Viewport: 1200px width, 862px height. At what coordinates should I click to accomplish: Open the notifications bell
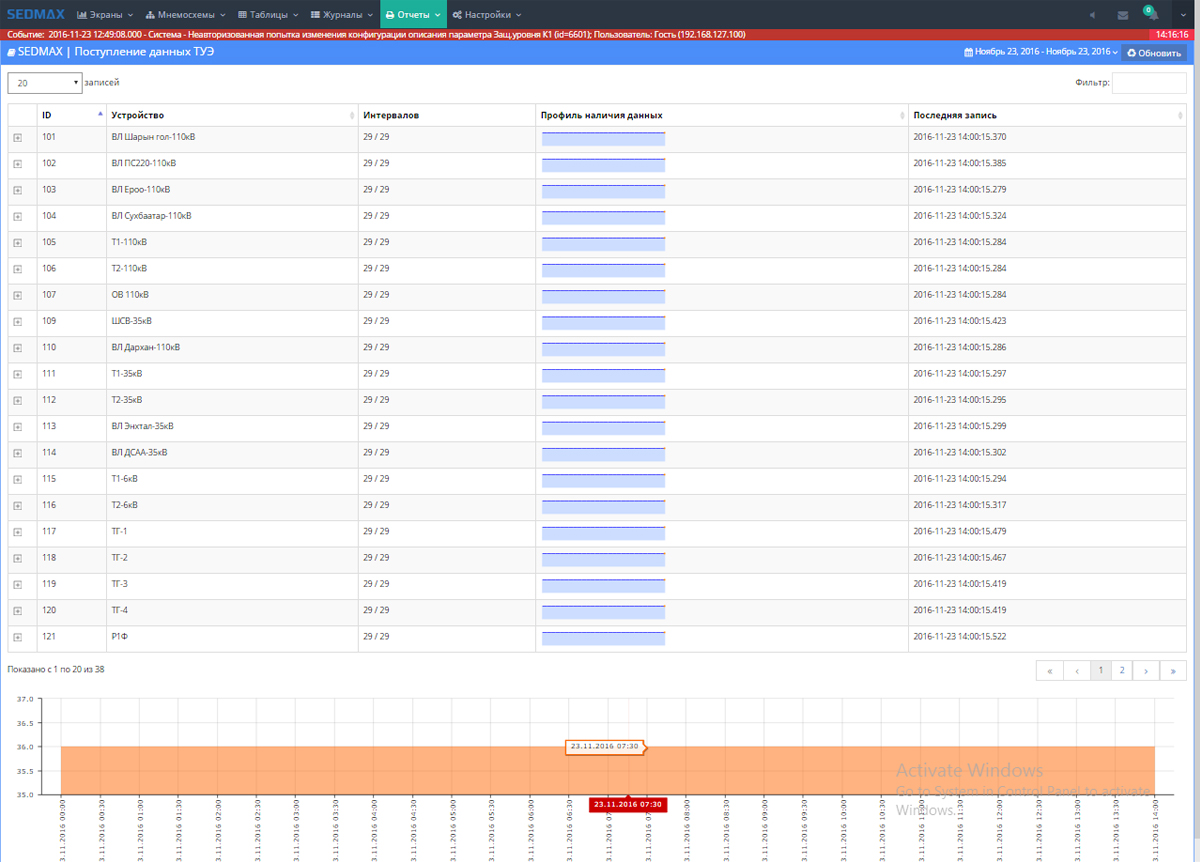click(x=1151, y=15)
